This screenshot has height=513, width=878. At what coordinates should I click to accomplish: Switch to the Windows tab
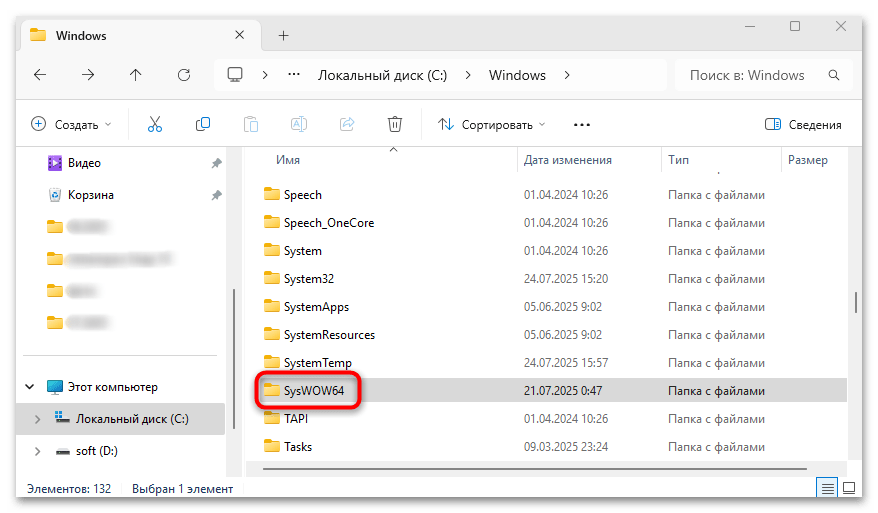point(141,35)
